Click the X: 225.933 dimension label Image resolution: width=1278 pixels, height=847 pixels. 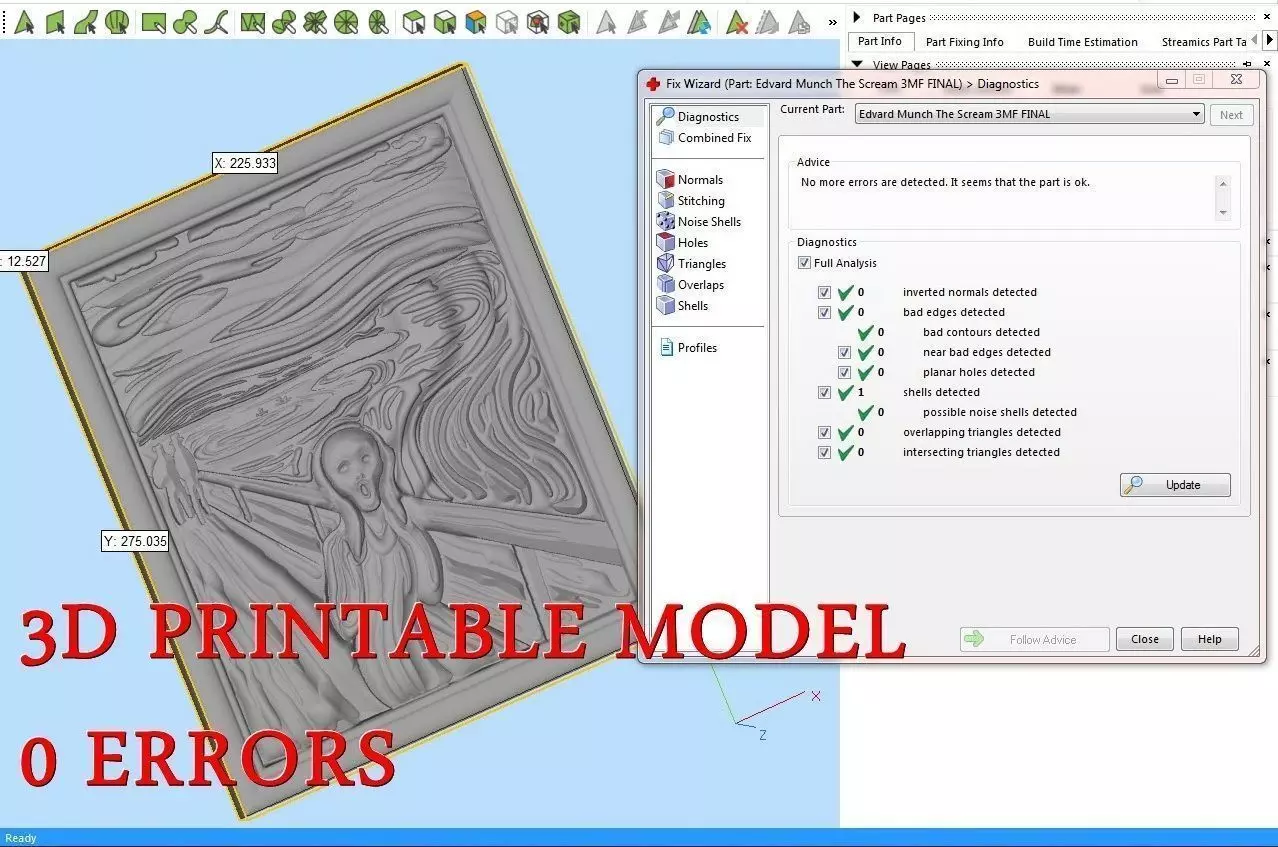[x=245, y=162]
